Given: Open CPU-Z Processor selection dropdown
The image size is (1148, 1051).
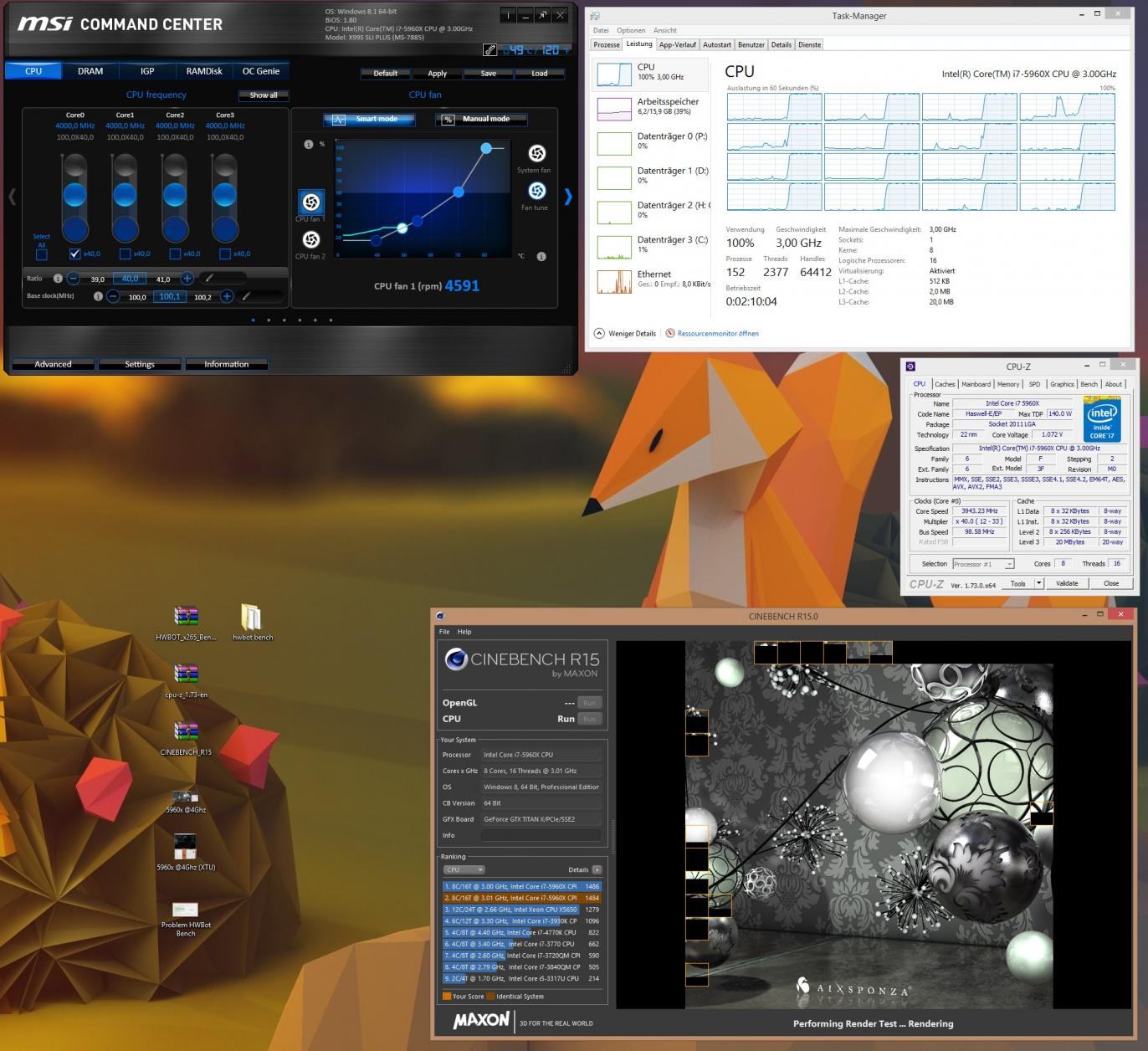Looking at the screenshot, I should pyautogui.click(x=983, y=564).
